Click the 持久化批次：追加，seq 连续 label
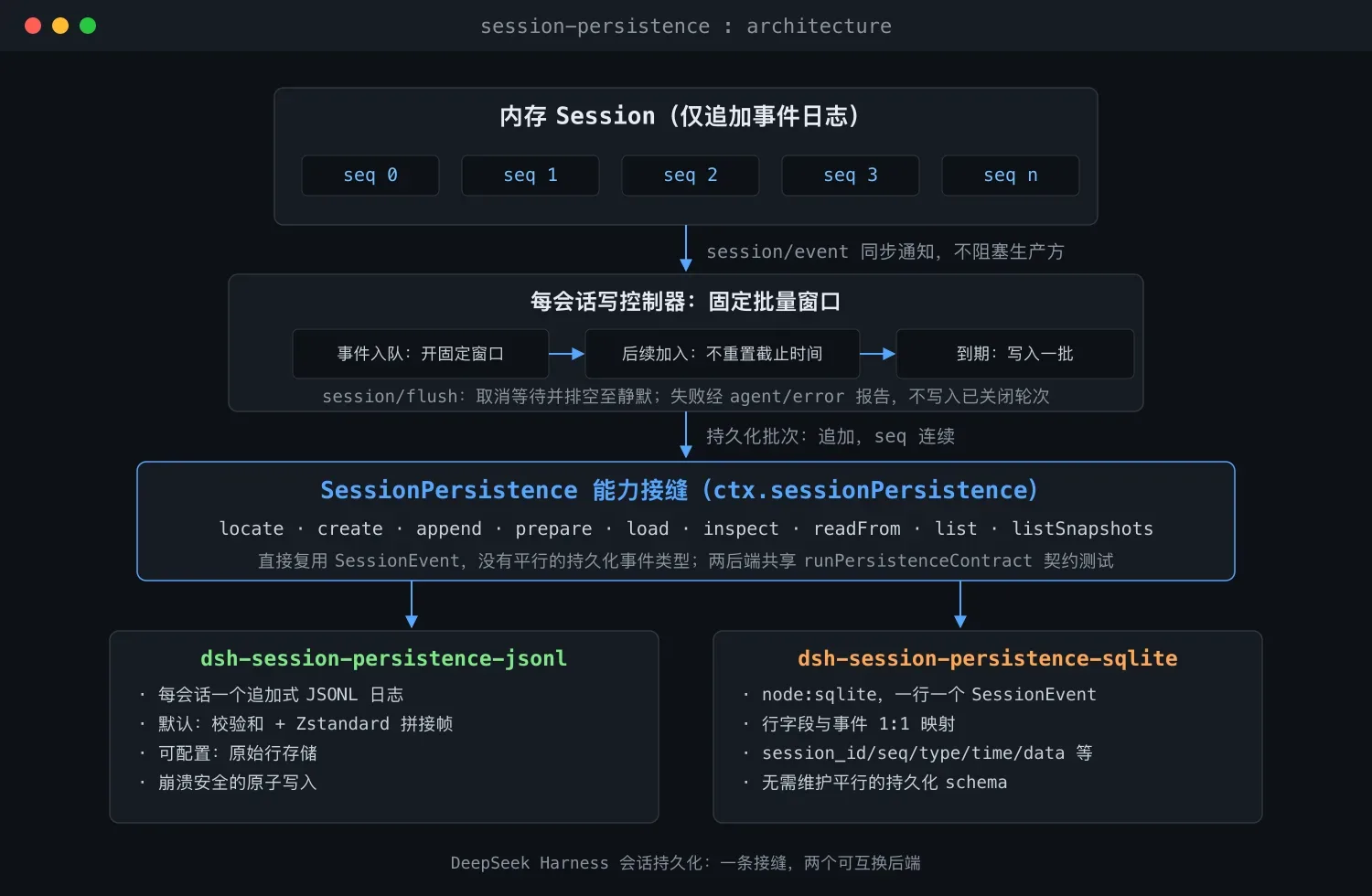 (831, 436)
